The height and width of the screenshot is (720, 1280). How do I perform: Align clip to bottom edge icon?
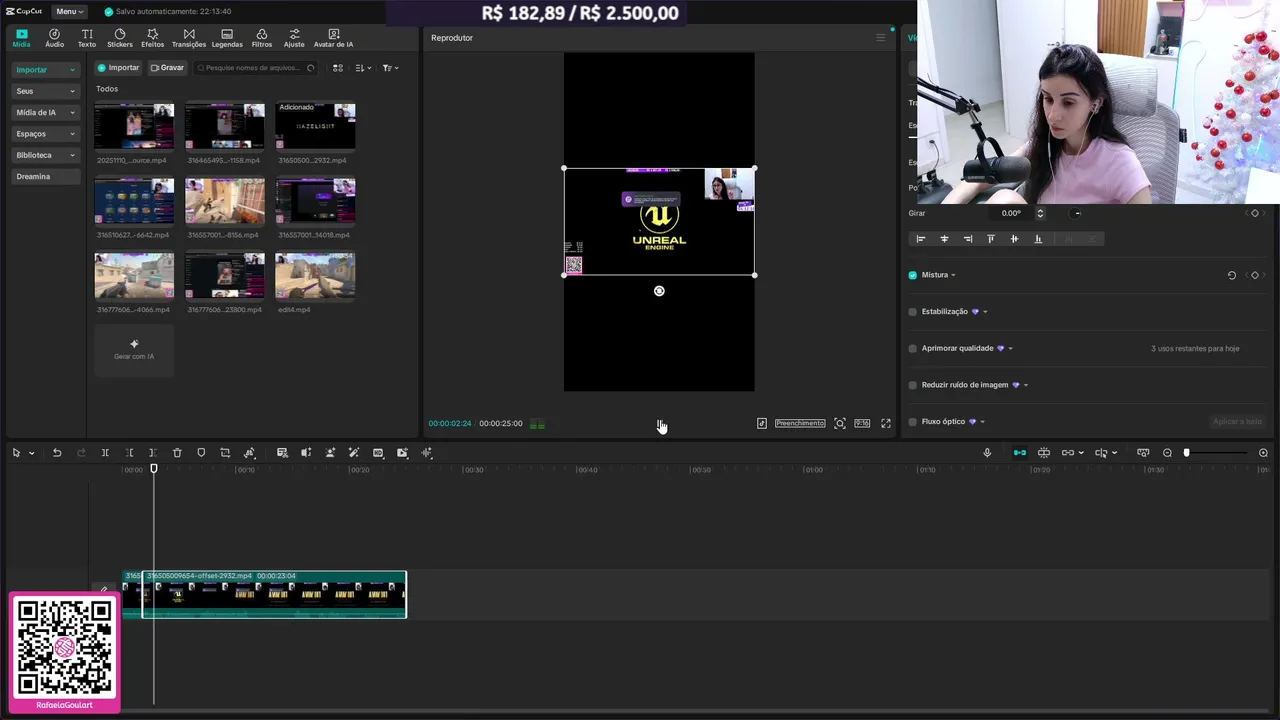coord(1038,239)
